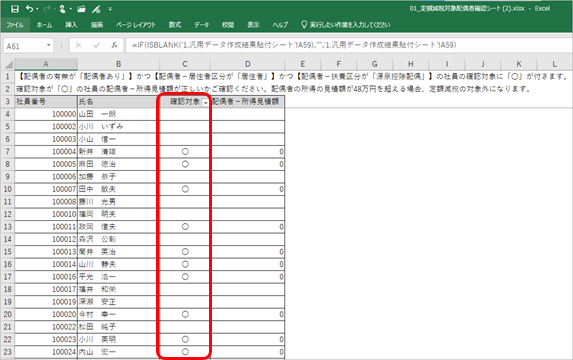
Task: Select row 23 header
Action: (8, 352)
